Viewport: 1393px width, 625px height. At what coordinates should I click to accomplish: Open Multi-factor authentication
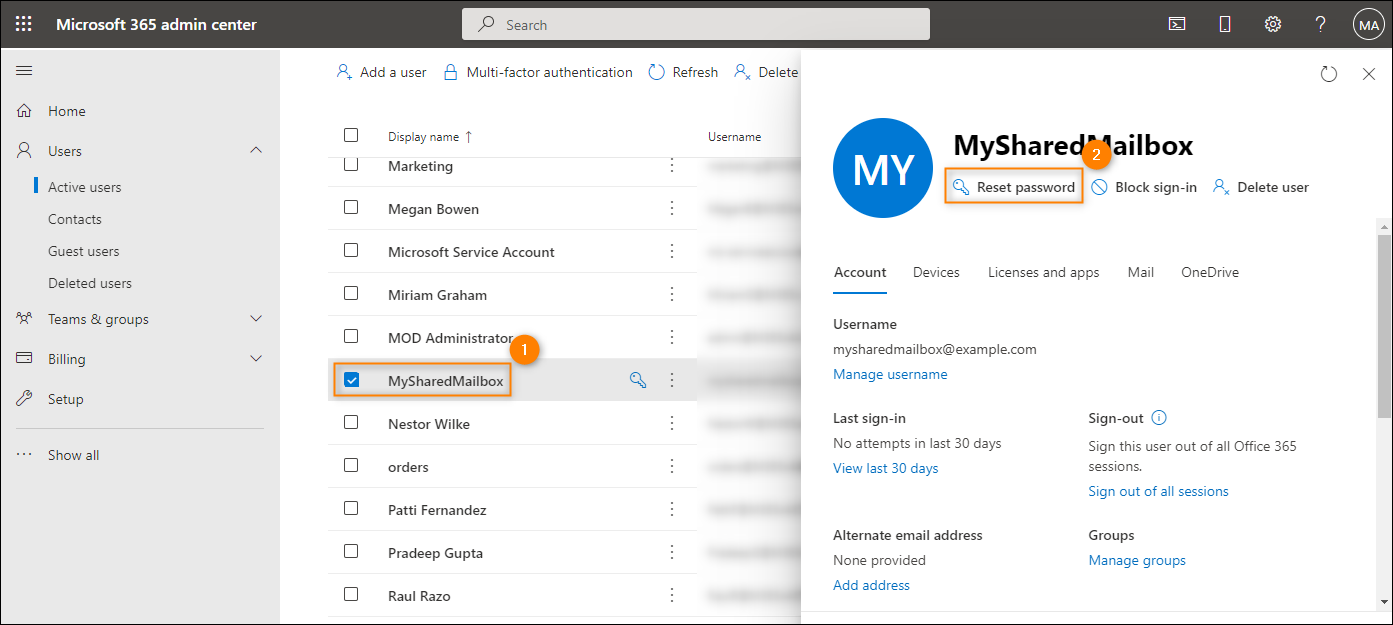537,72
